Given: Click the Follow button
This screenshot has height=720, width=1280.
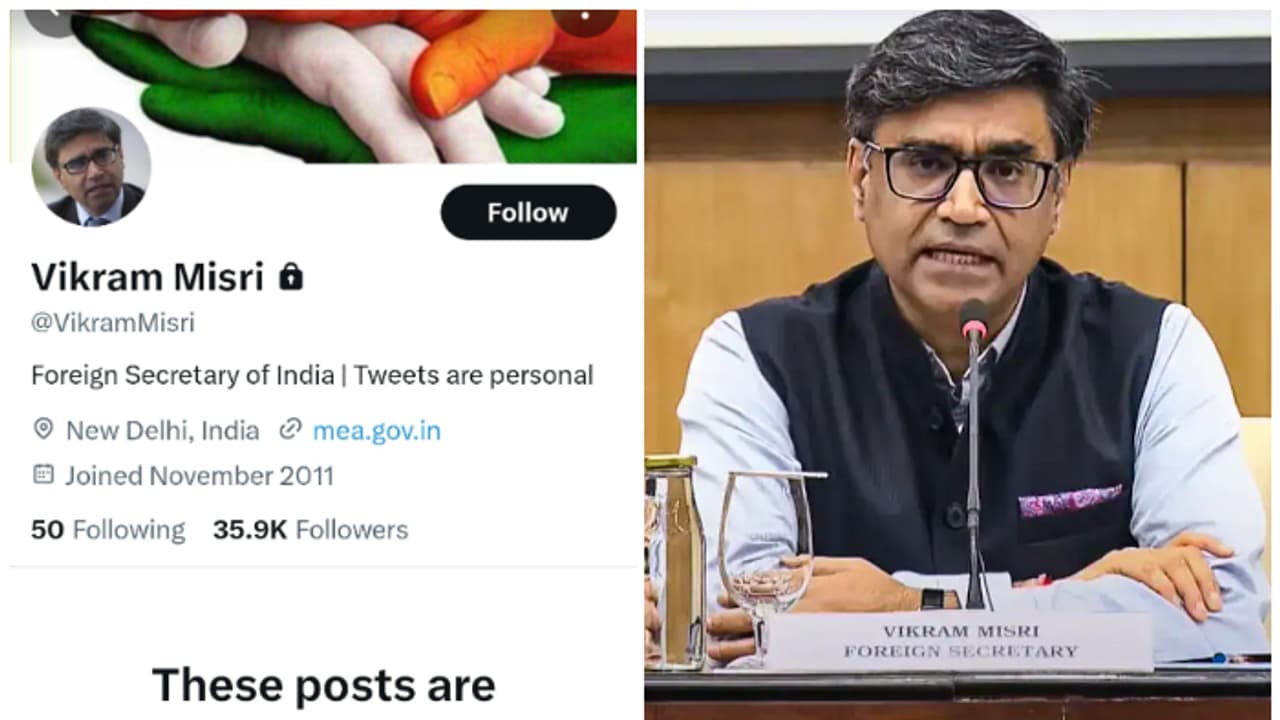Looking at the screenshot, I should click(528, 212).
